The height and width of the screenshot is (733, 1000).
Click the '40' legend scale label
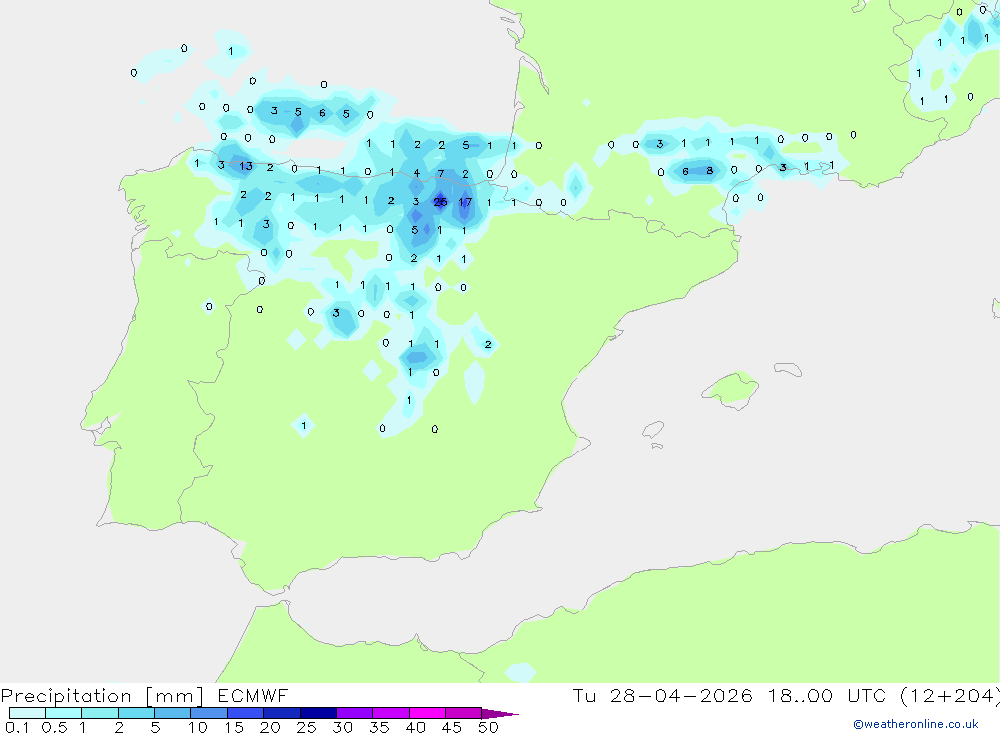coord(415,727)
